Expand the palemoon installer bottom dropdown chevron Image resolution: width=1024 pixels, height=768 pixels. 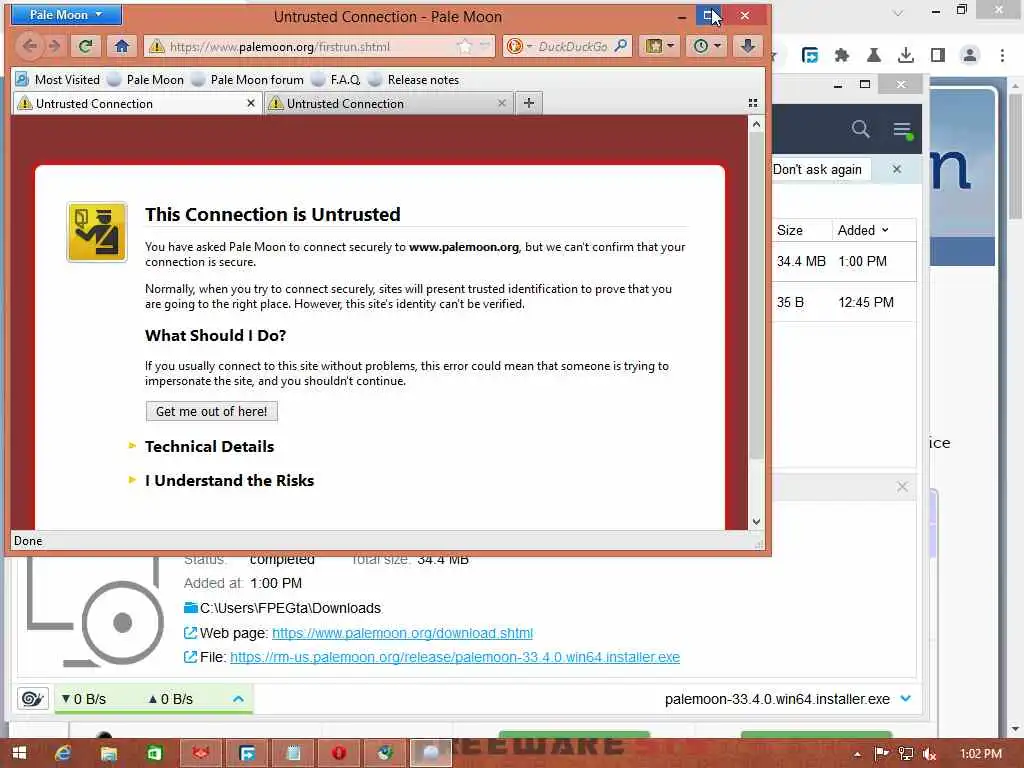[x=906, y=699]
